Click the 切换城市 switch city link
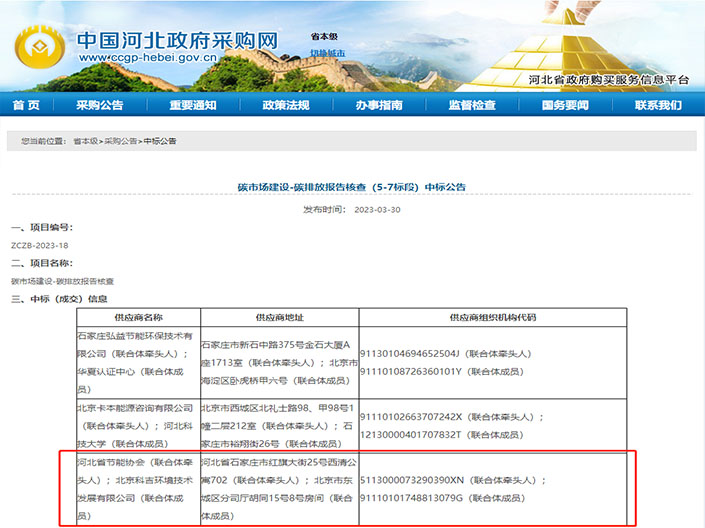The width and height of the screenshot is (705, 528). [327, 53]
